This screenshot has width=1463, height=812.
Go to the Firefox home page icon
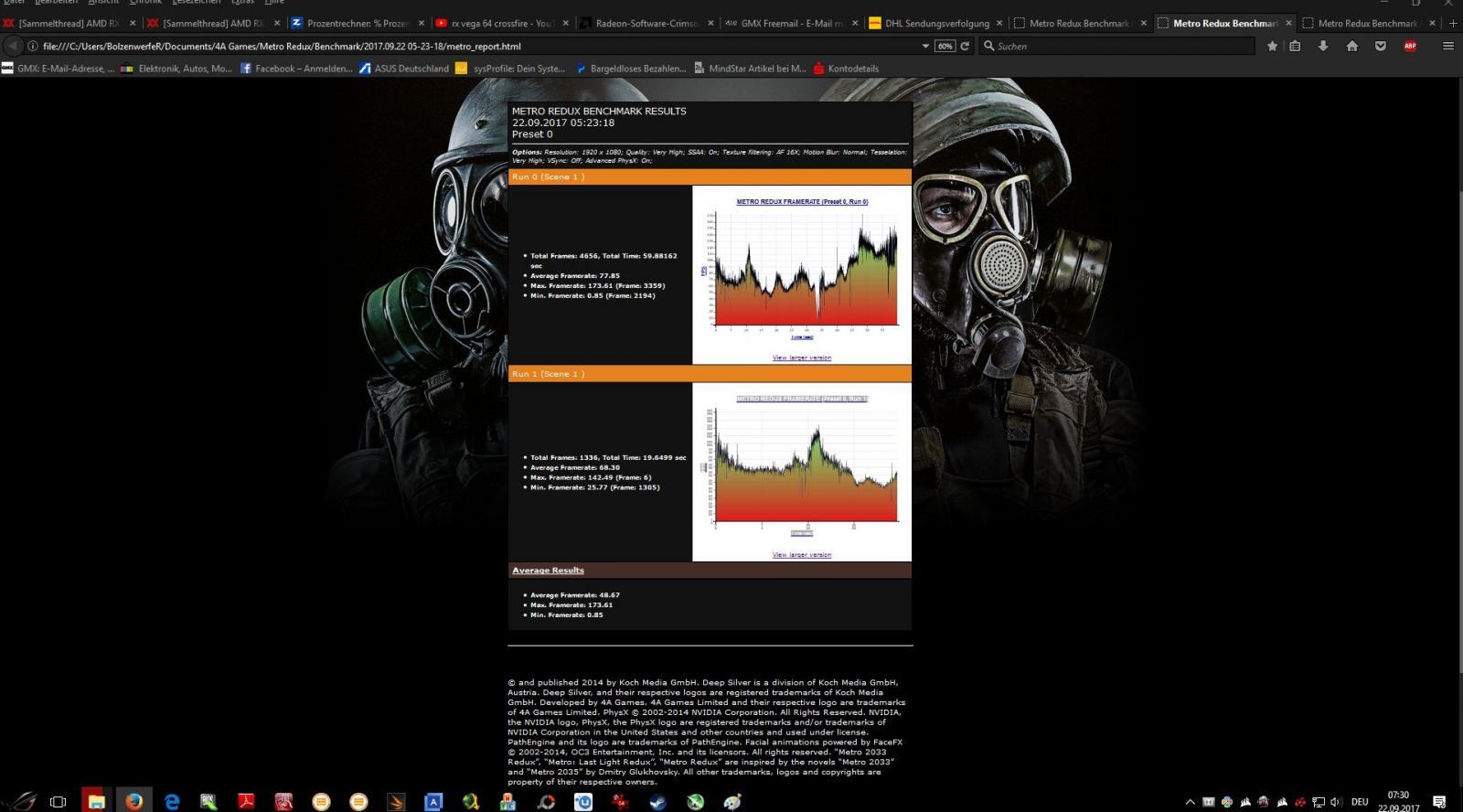(1351, 46)
